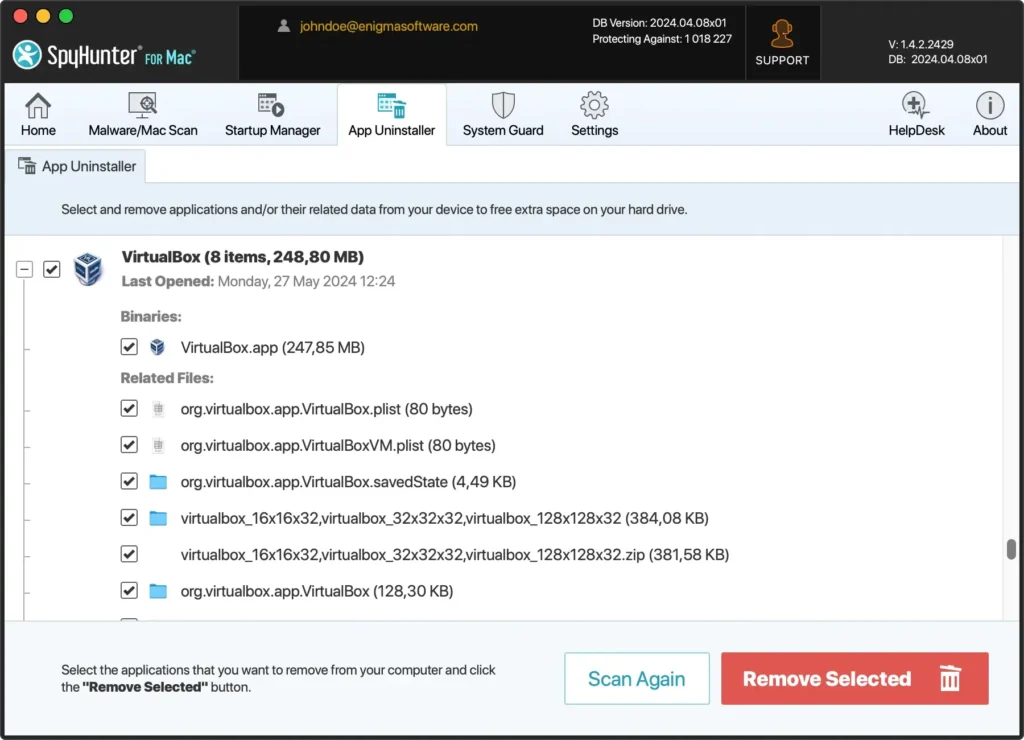Click the Protecting Against 1 018 227 text

(x=662, y=39)
